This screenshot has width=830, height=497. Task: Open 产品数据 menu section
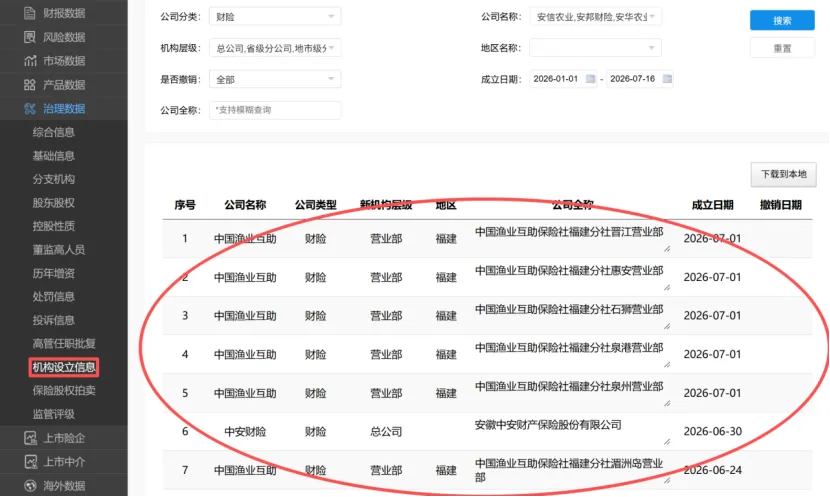(x=64, y=85)
